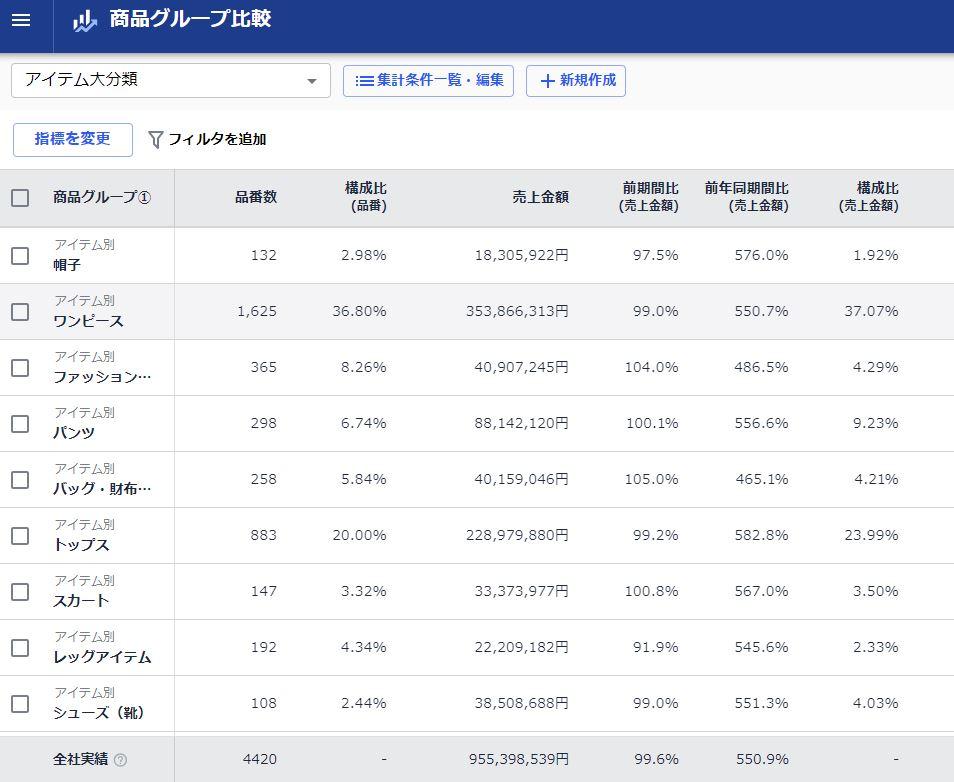This screenshot has width=954, height=782.
Task: Click the funnel filter icon
Action: 155,140
